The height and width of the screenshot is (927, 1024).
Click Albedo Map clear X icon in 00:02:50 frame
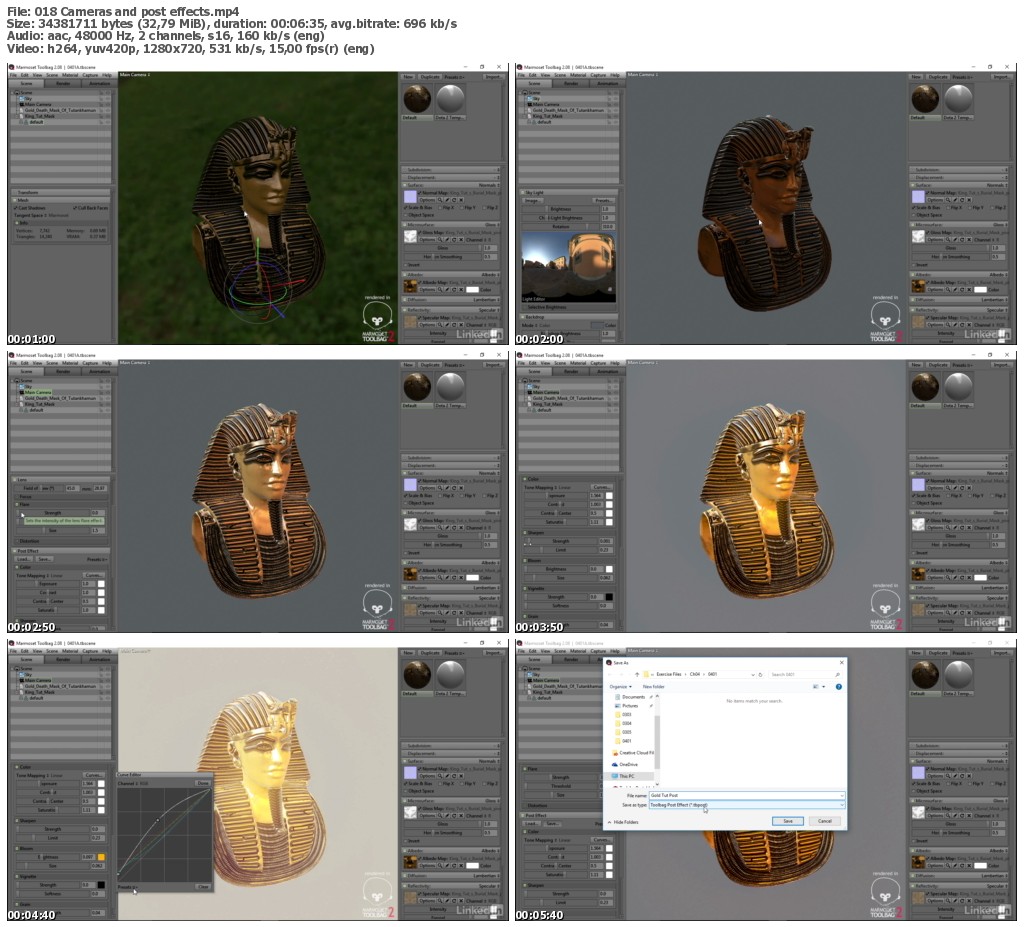click(x=462, y=578)
